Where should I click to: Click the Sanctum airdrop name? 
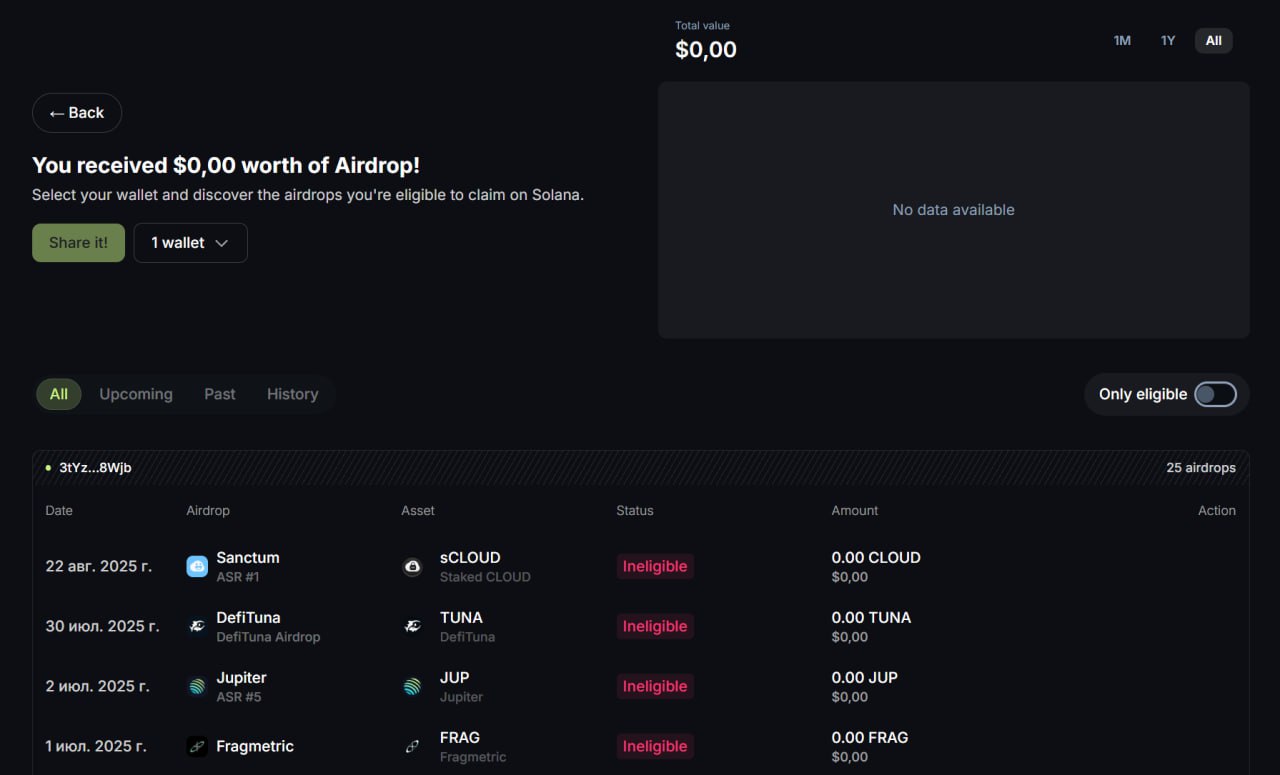(x=248, y=558)
